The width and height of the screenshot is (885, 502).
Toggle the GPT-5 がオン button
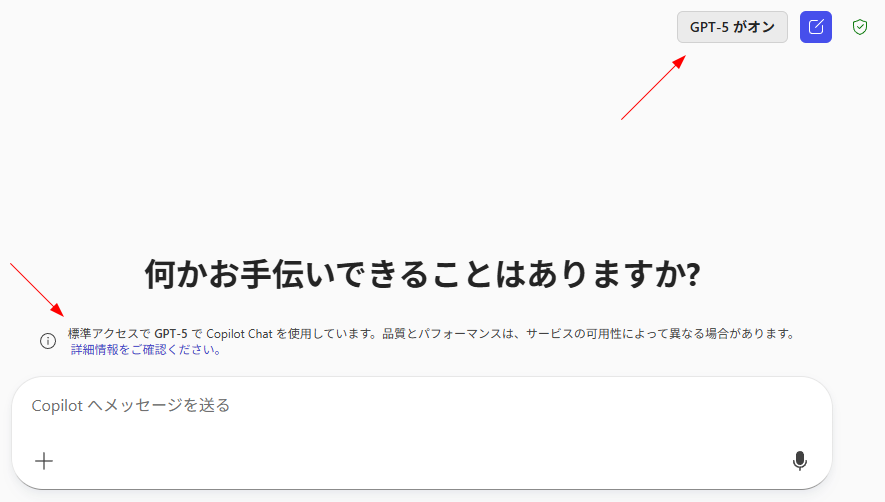pos(732,27)
